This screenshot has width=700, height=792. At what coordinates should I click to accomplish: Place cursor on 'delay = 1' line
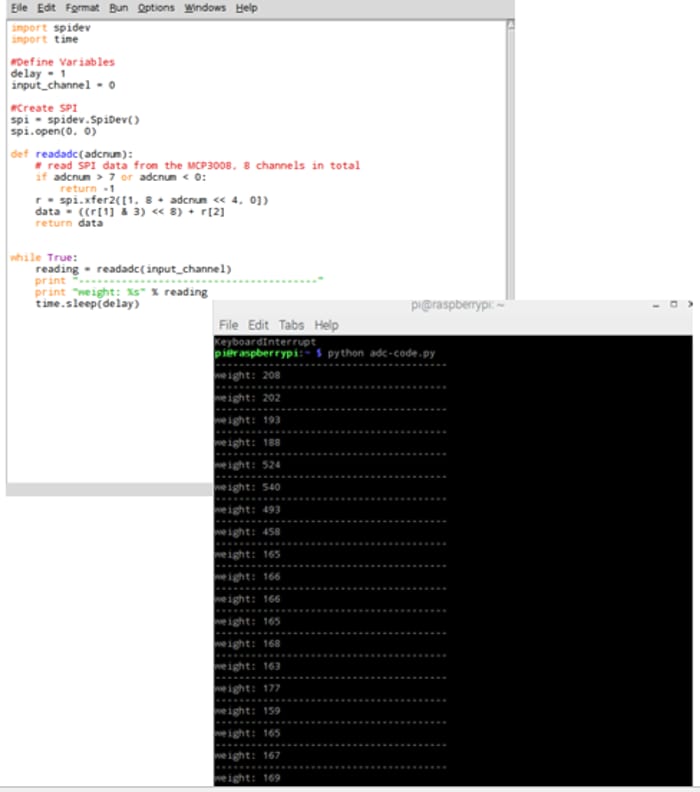pos(38,73)
